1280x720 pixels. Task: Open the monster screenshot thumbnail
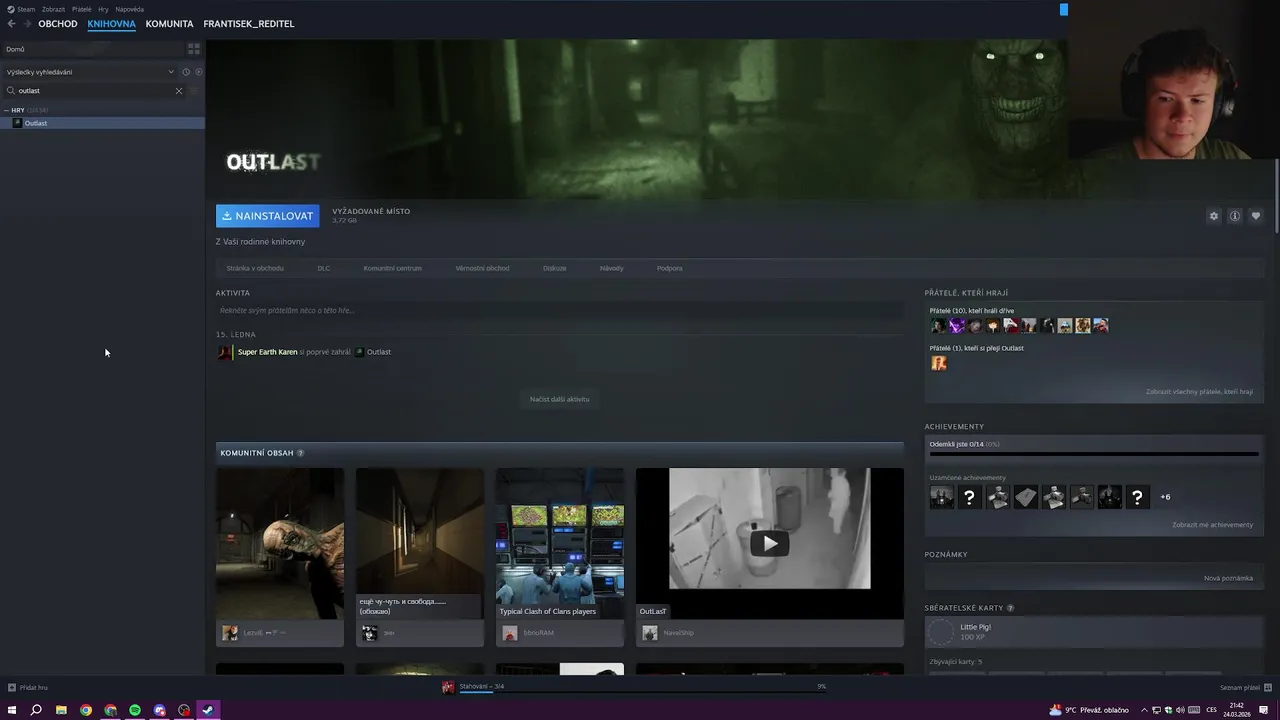point(280,544)
